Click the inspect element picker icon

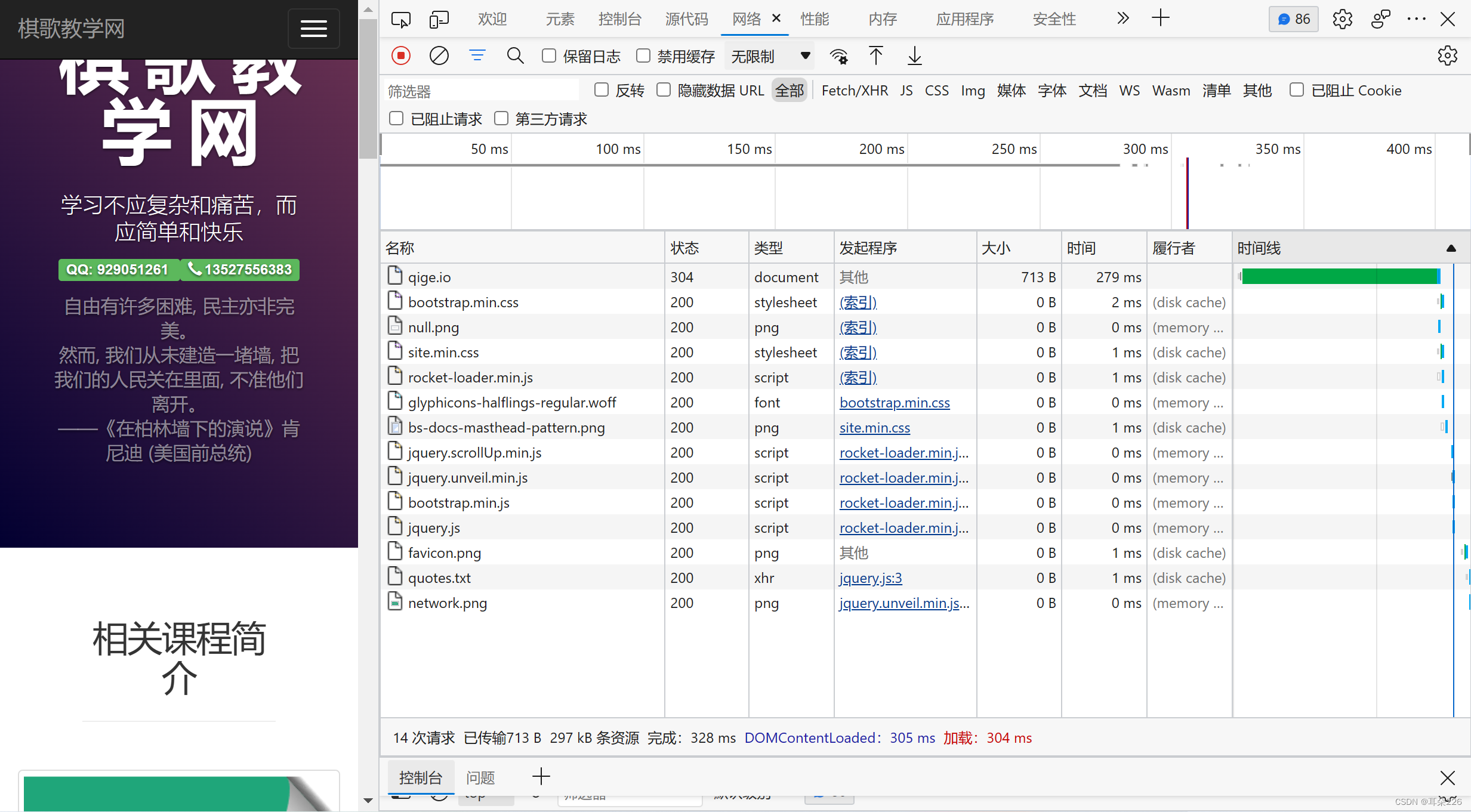[401, 20]
